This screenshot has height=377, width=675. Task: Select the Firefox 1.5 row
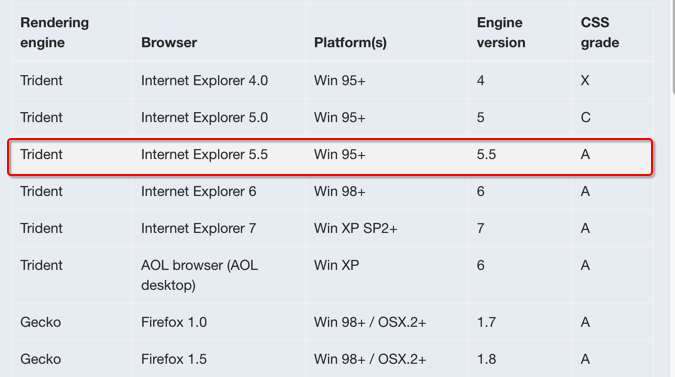(x=332, y=359)
